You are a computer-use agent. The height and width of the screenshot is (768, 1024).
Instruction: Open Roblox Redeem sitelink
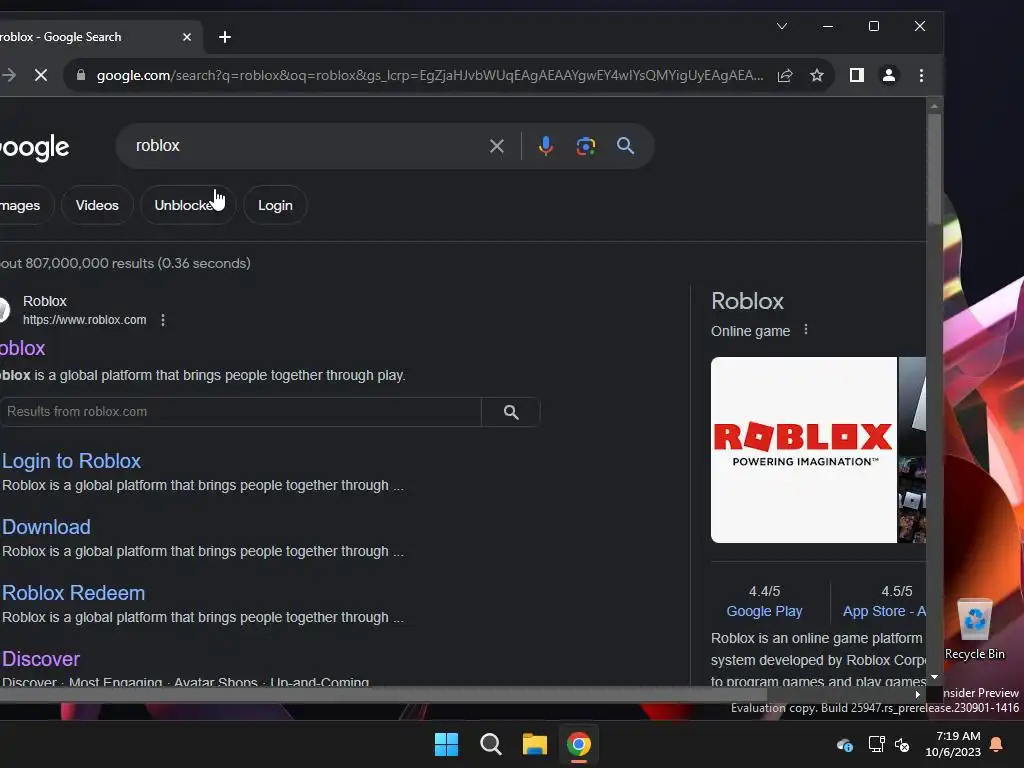coord(73,593)
